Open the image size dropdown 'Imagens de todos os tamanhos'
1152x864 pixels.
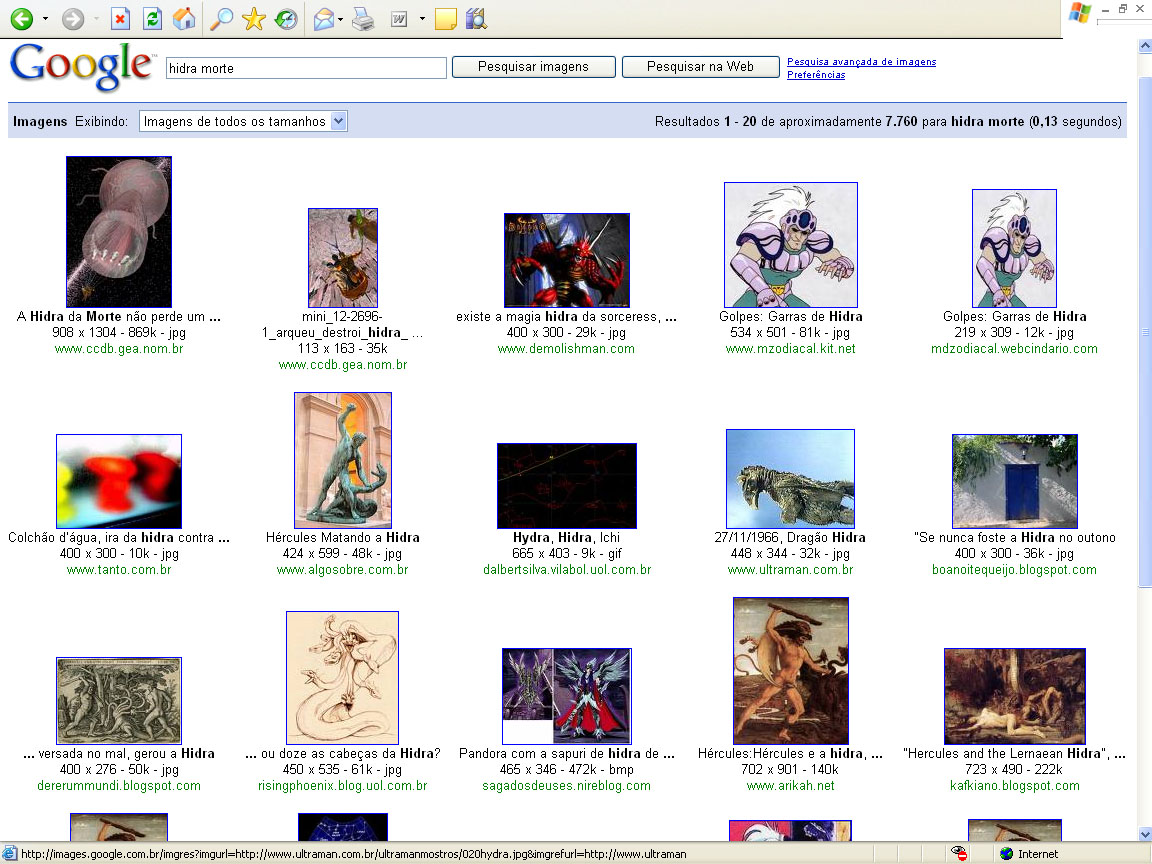click(243, 121)
